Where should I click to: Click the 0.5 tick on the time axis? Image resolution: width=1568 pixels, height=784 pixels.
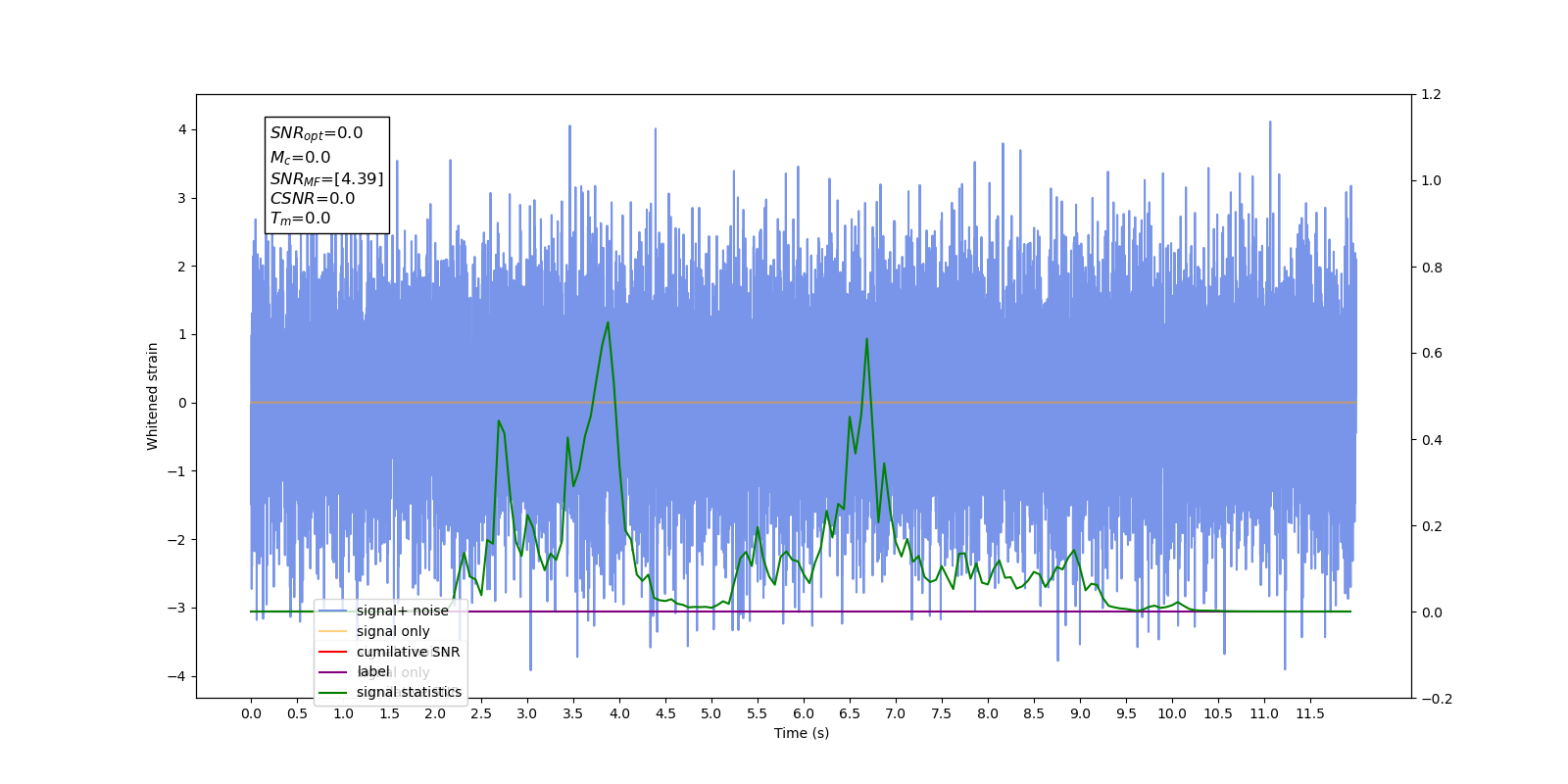[x=297, y=713]
